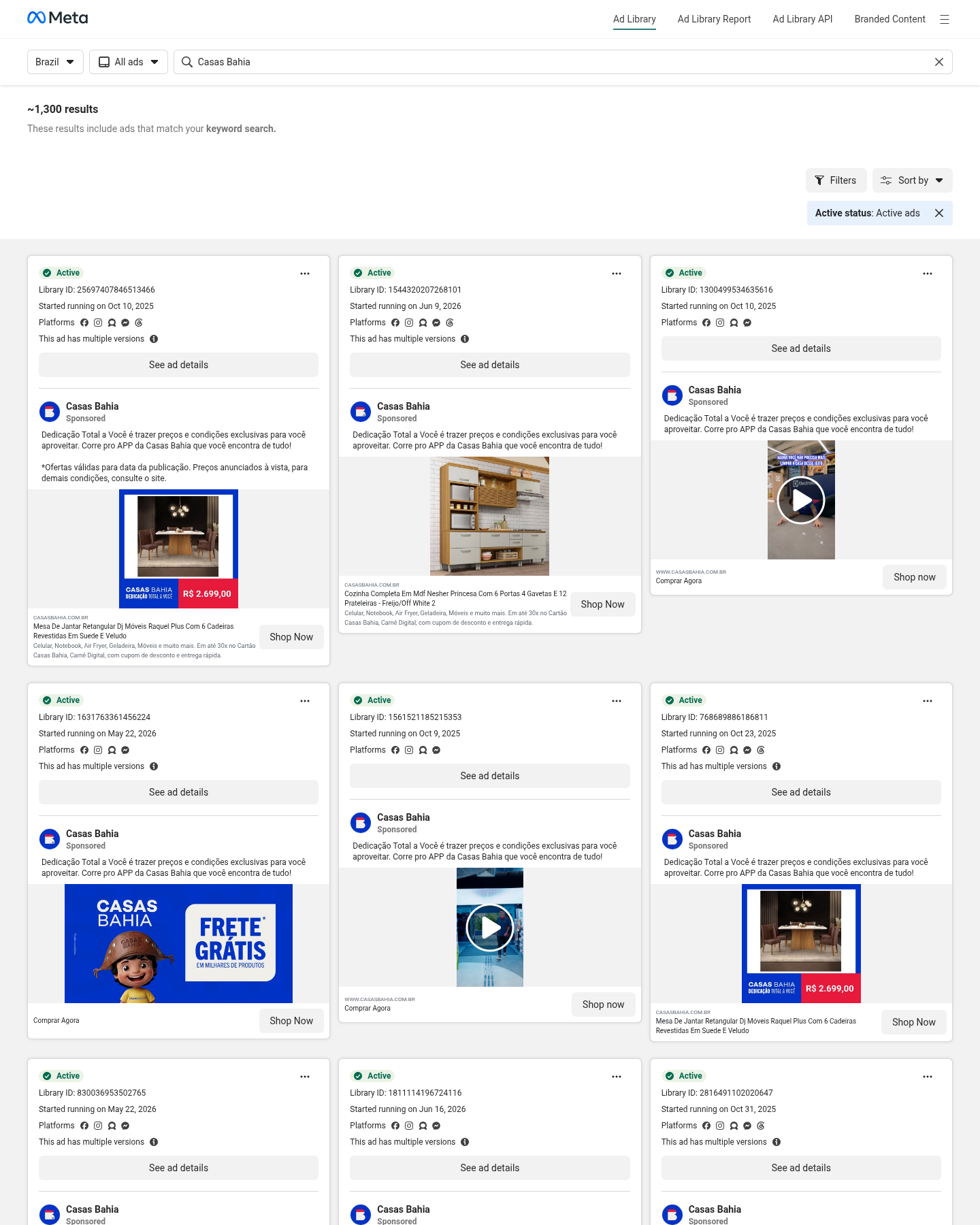Viewport: 980px width, 1225px height.
Task: Click multiple versions info icon on ad 830036953502765
Action: (x=154, y=1142)
